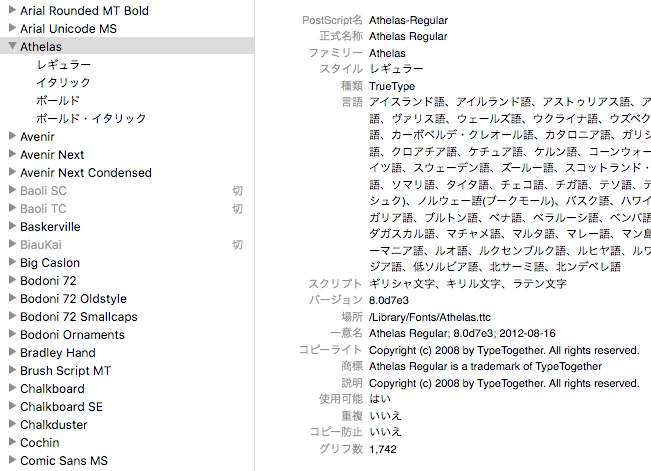This screenshot has height=471, width=651.
Task: Click the full name Athelas Regular
Action: (408, 37)
